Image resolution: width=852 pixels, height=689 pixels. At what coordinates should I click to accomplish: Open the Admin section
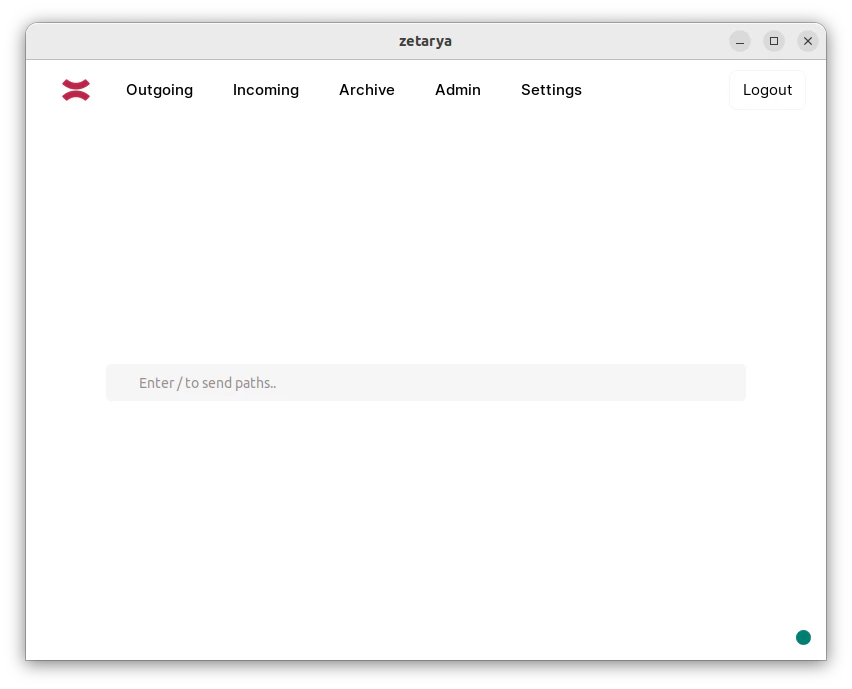tap(458, 90)
